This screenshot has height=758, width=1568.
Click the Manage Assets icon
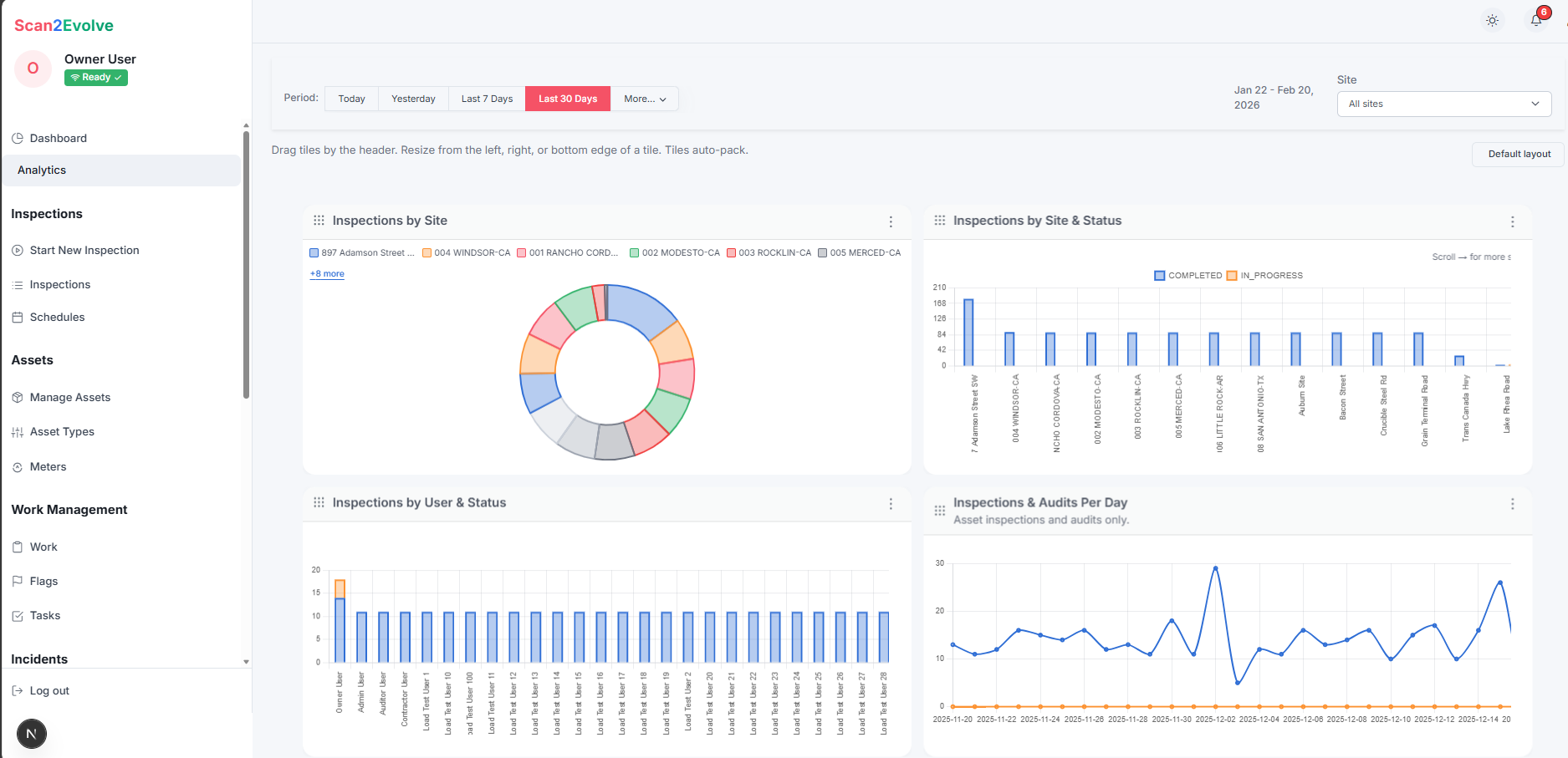(18, 397)
